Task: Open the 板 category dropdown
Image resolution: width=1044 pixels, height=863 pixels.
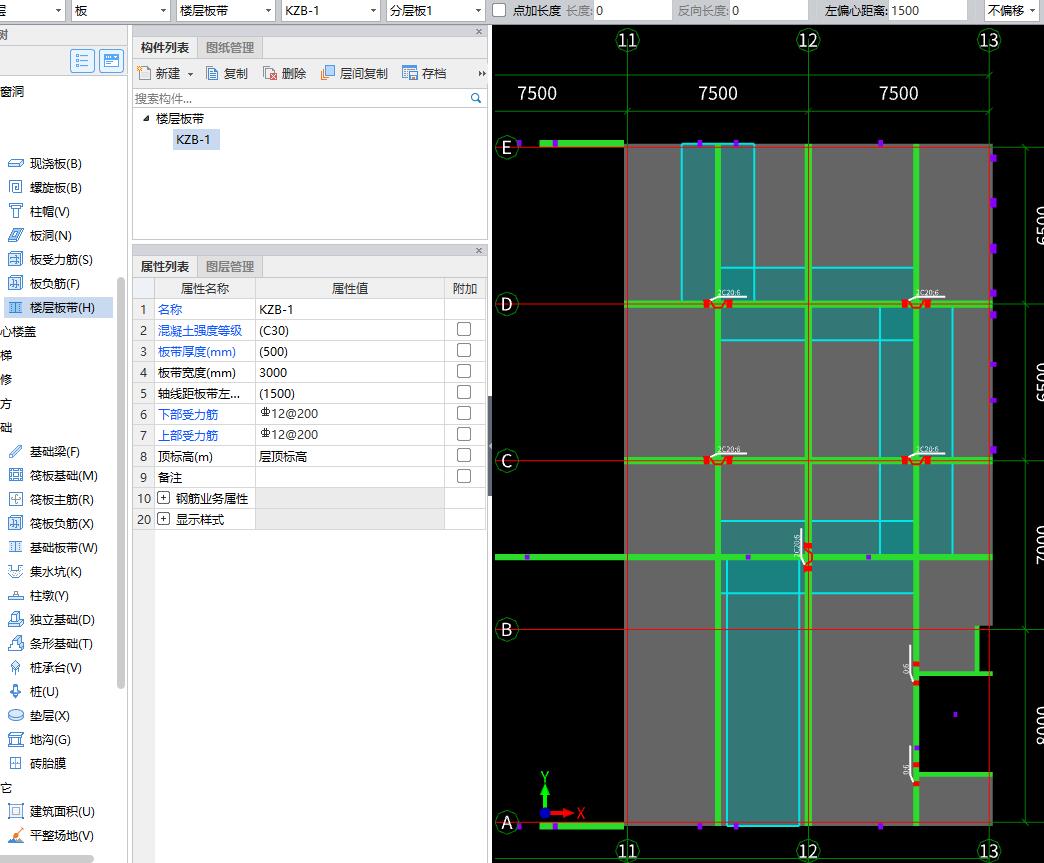Action: click(163, 11)
